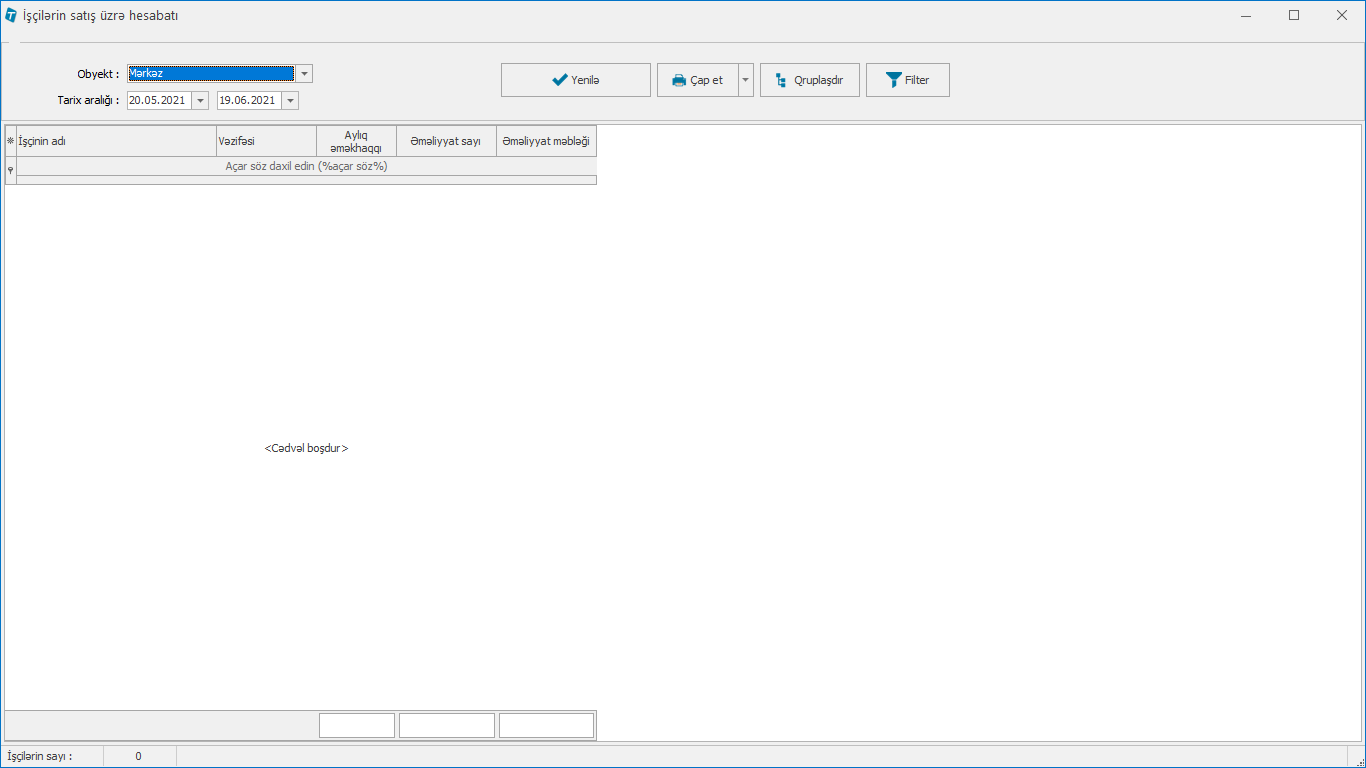Viewport: 1366px width, 768px height.
Task: Click the end date field 19.06.2021
Action: 248,101
